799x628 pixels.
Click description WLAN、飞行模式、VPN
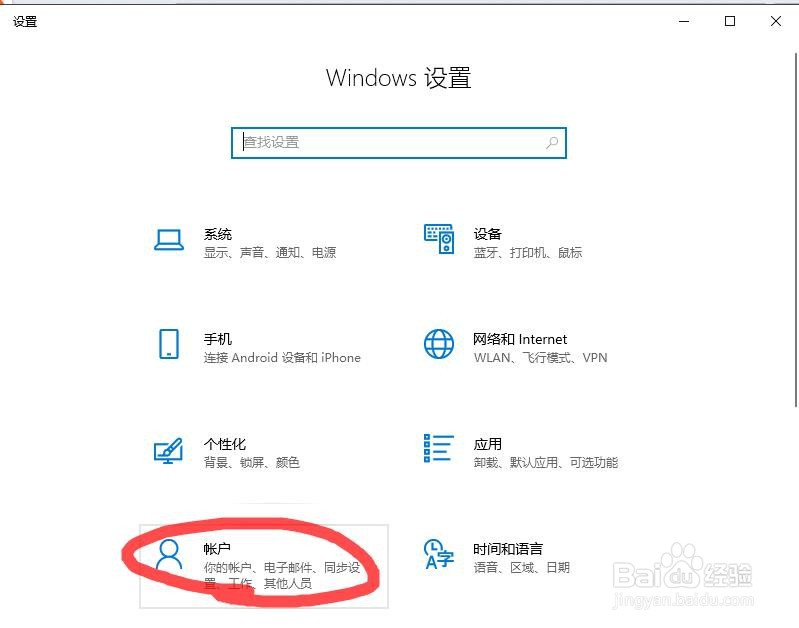point(540,358)
